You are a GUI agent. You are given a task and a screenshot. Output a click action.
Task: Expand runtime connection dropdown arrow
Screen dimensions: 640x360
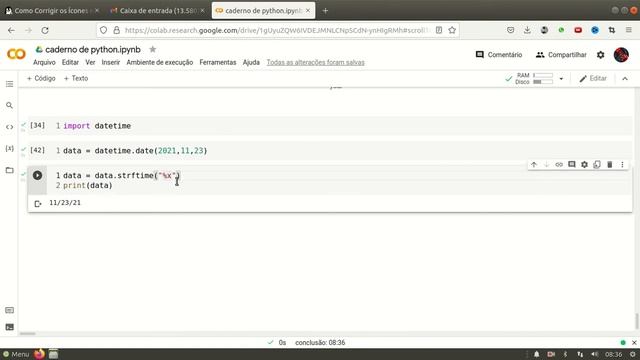click(x=561, y=79)
